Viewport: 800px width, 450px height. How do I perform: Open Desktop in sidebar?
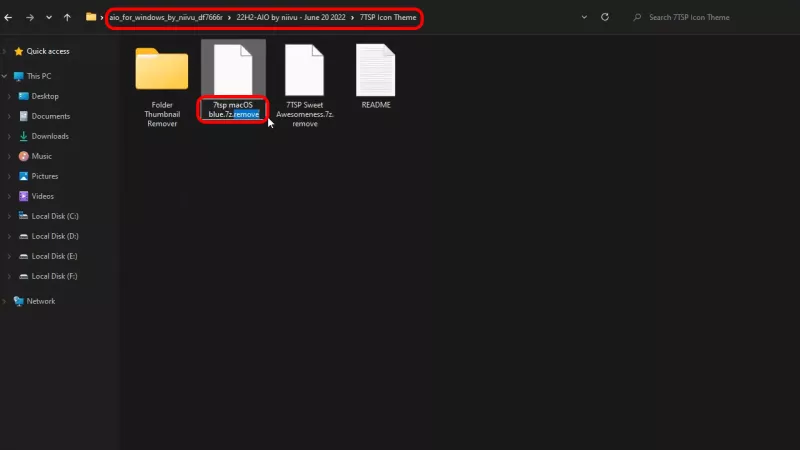pos(45,96)
